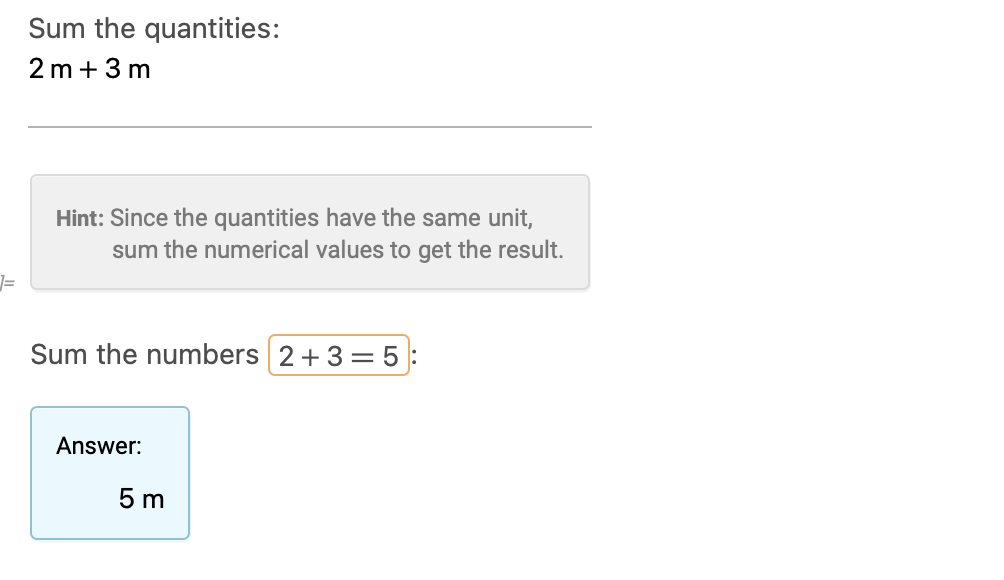
Task: Select the 2 m + 3 m expression
Action: point(90,68)
